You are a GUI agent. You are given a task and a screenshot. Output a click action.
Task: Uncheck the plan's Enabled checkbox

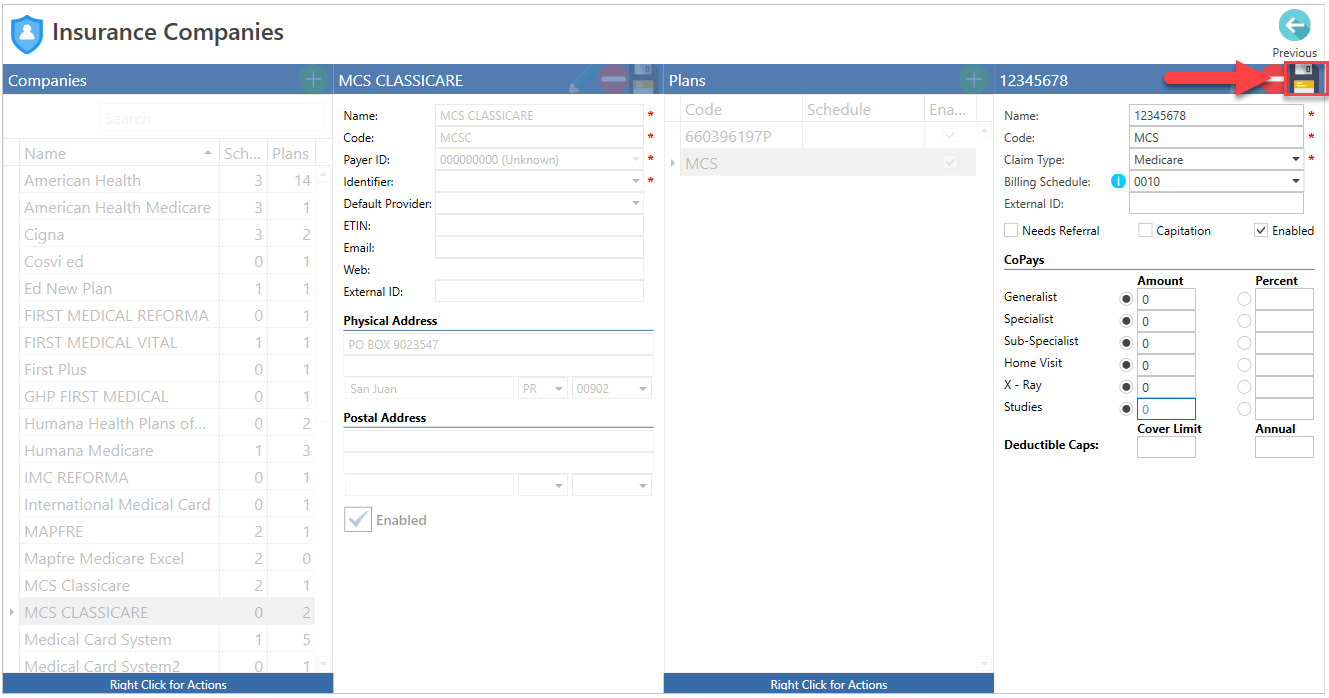[x=1261, y=230]
